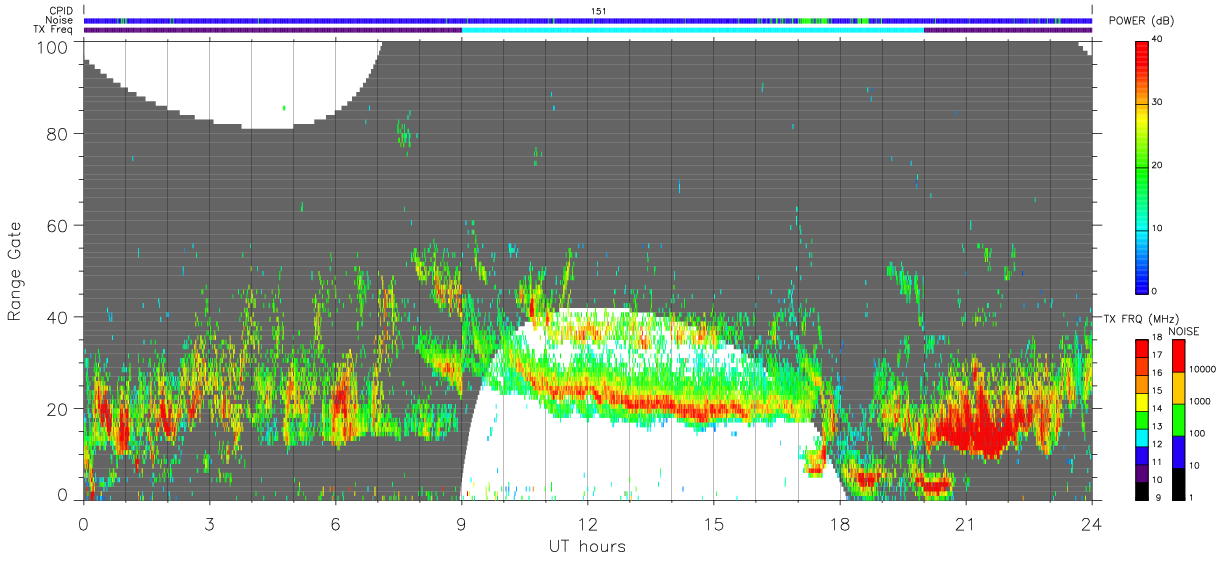The image size is (1228, 567).
Task: Click the UT hours axis title
Action: (x=587, y=546)
